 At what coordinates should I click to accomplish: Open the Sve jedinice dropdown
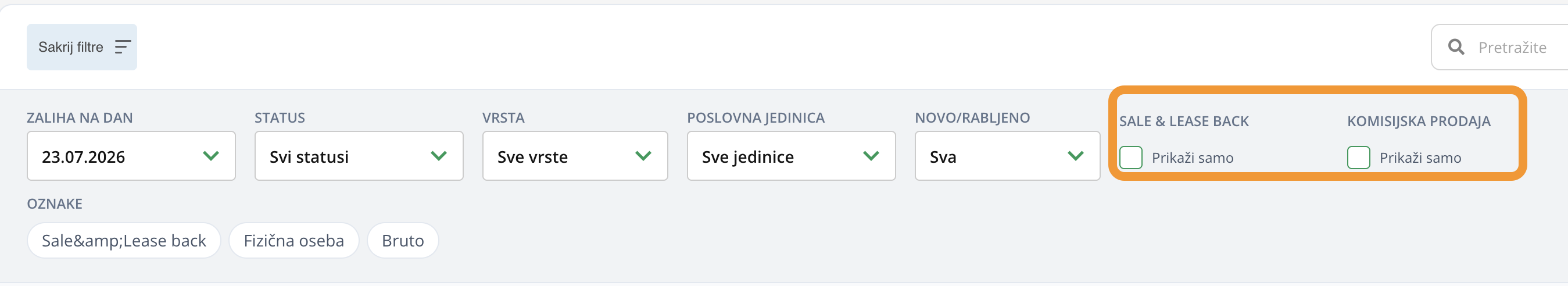(791, 156)
